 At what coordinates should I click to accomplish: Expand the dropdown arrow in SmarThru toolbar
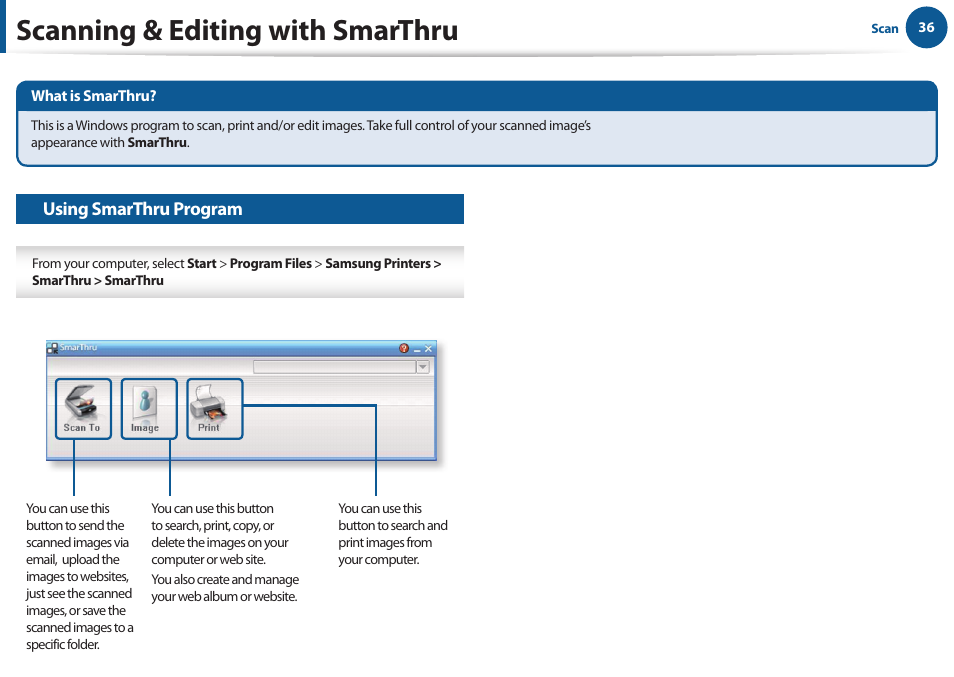423,367
